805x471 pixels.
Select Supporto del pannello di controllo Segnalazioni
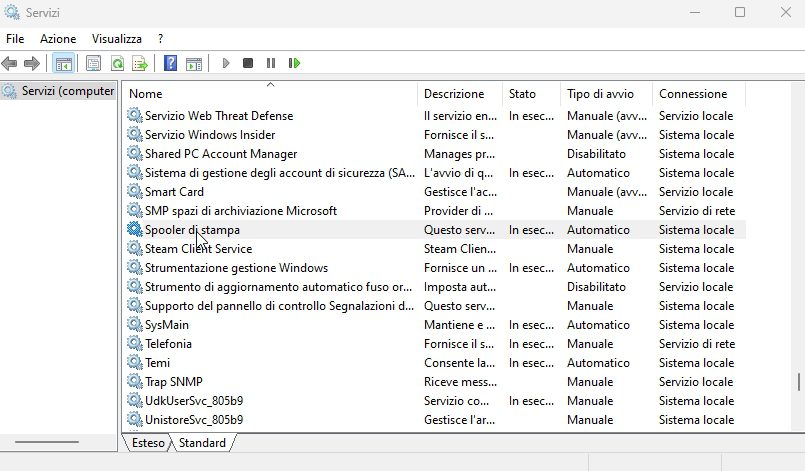(x=279, y=306)
